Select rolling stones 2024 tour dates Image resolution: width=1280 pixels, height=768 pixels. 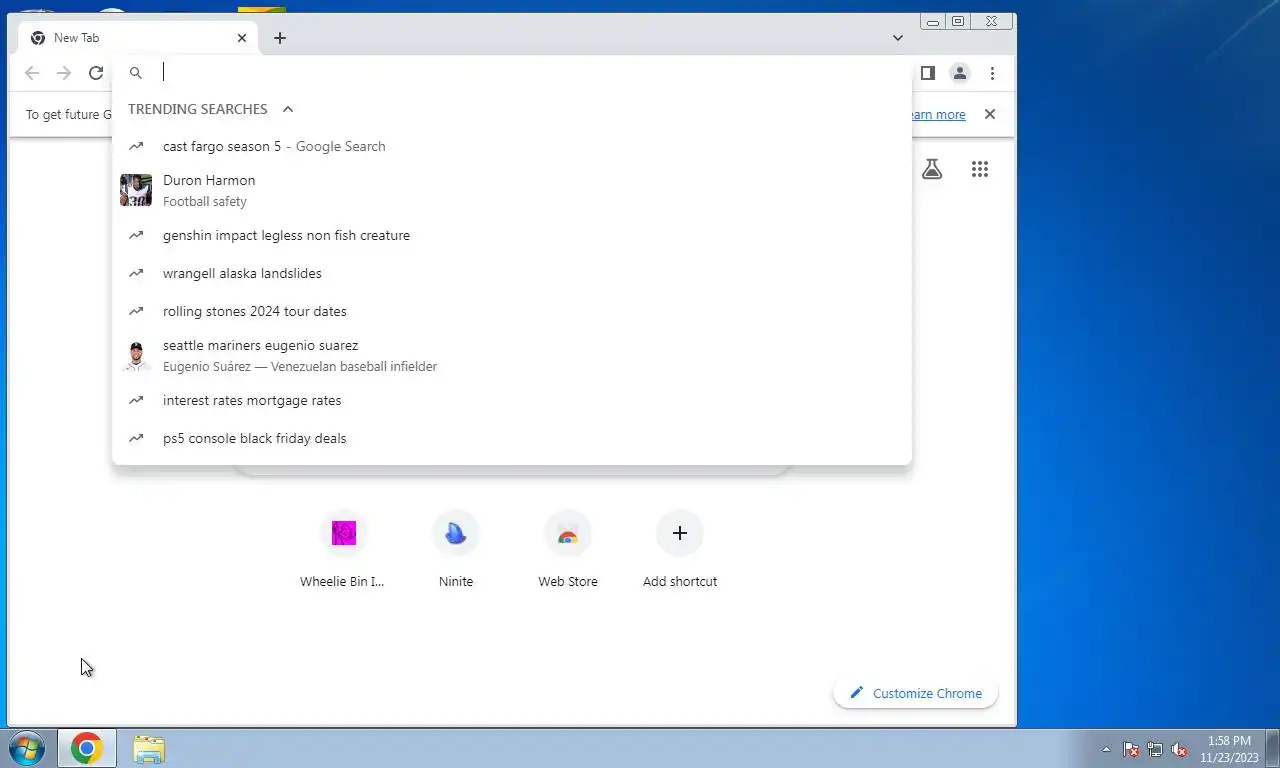point(512,311)
